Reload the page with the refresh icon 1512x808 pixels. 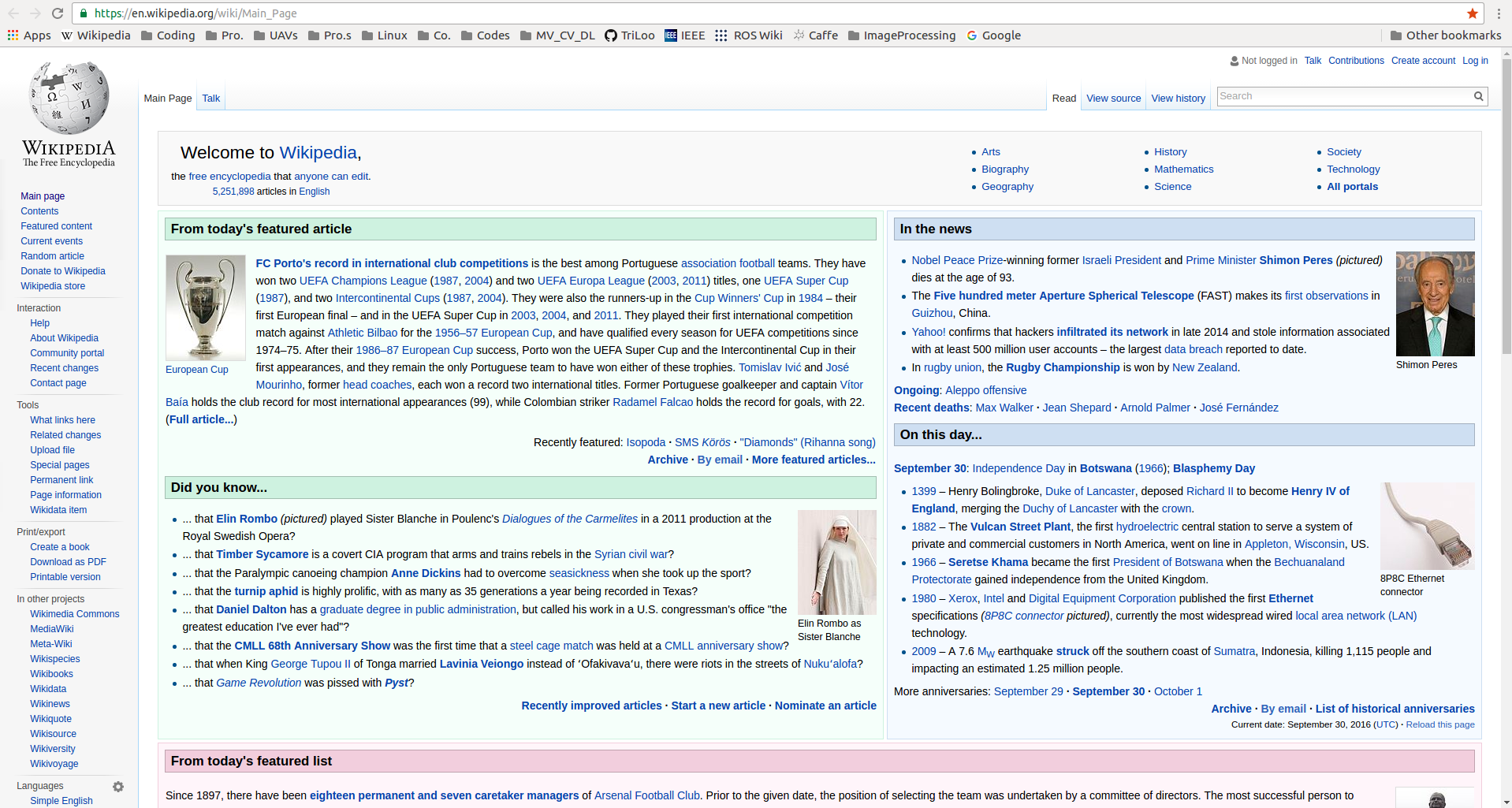click(x=58, y=13)
